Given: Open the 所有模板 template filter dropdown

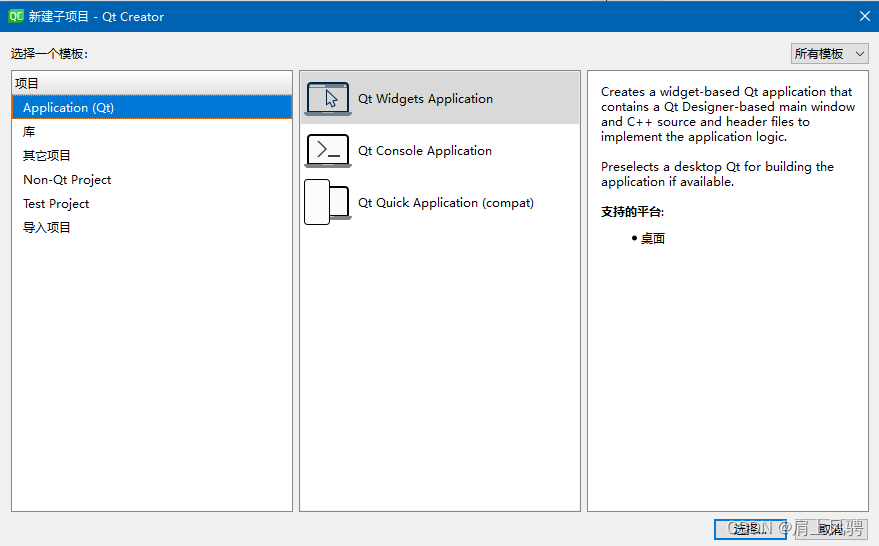Looking at the screenshot, I should 829,54.
